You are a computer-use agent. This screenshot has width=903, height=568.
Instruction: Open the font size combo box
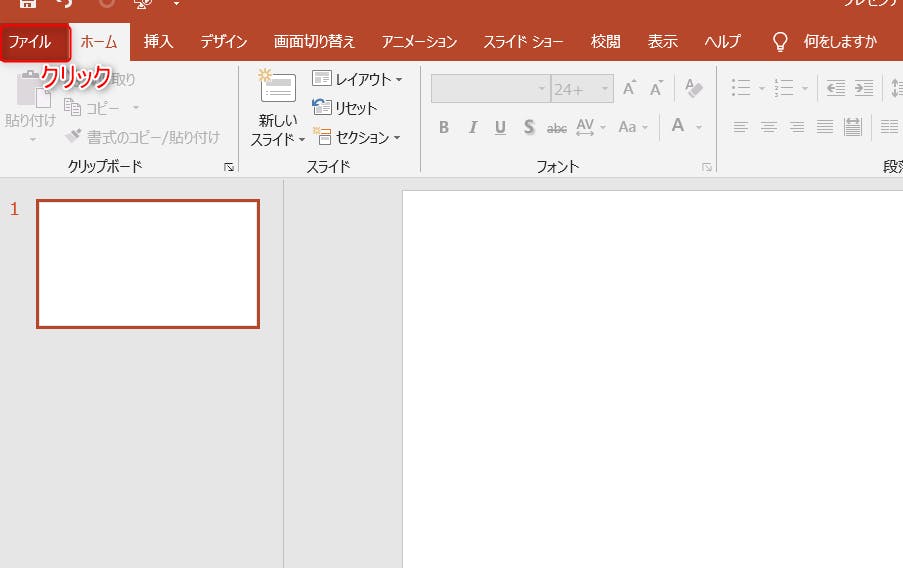coord(581,89)
